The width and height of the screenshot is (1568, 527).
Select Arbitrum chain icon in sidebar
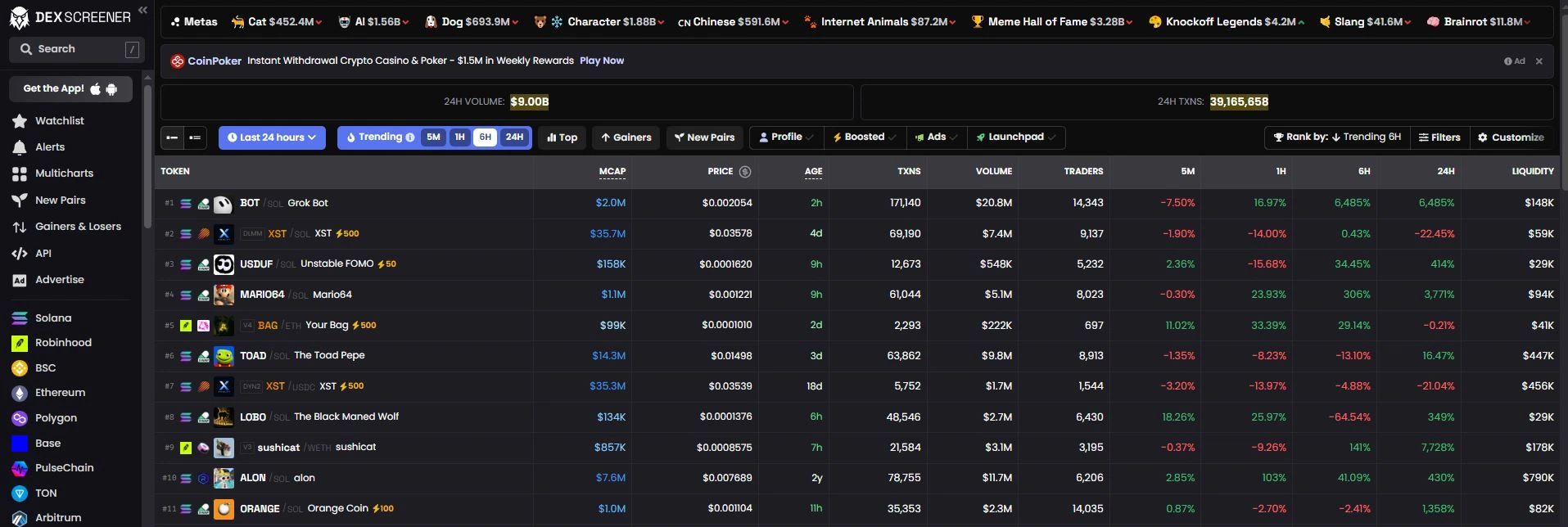point(20,518)
